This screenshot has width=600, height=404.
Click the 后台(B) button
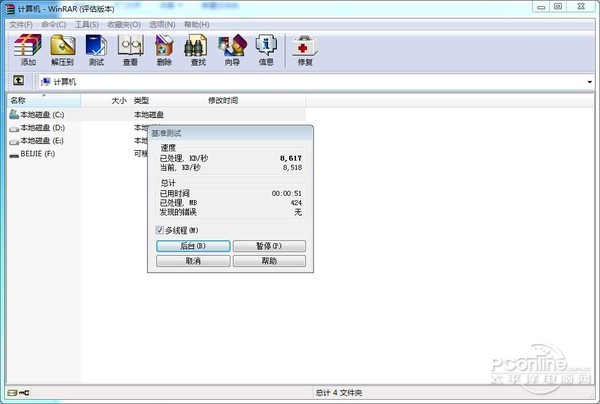pos(193,246)
